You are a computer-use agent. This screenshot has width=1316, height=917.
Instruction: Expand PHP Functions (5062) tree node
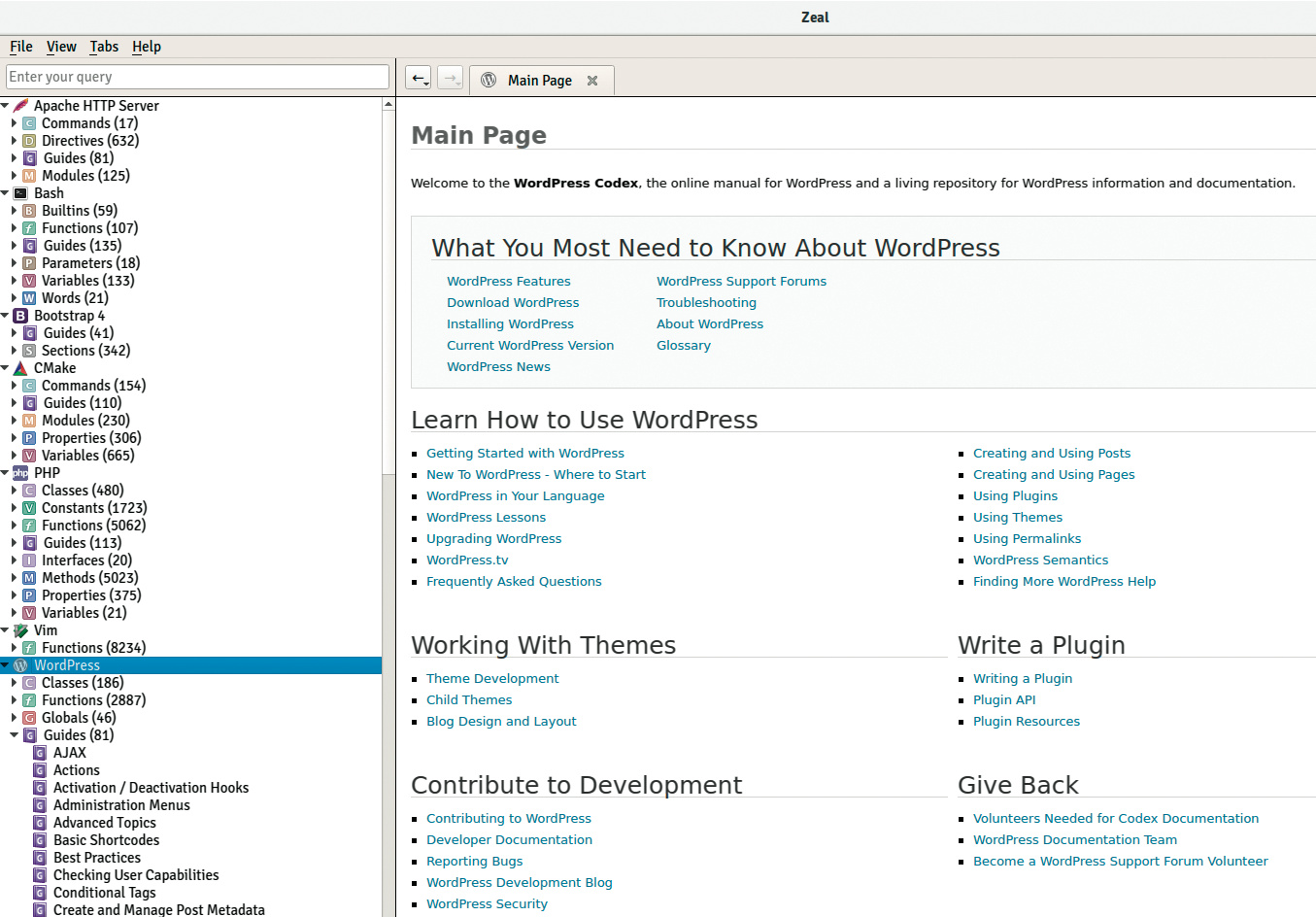[14, 526]
